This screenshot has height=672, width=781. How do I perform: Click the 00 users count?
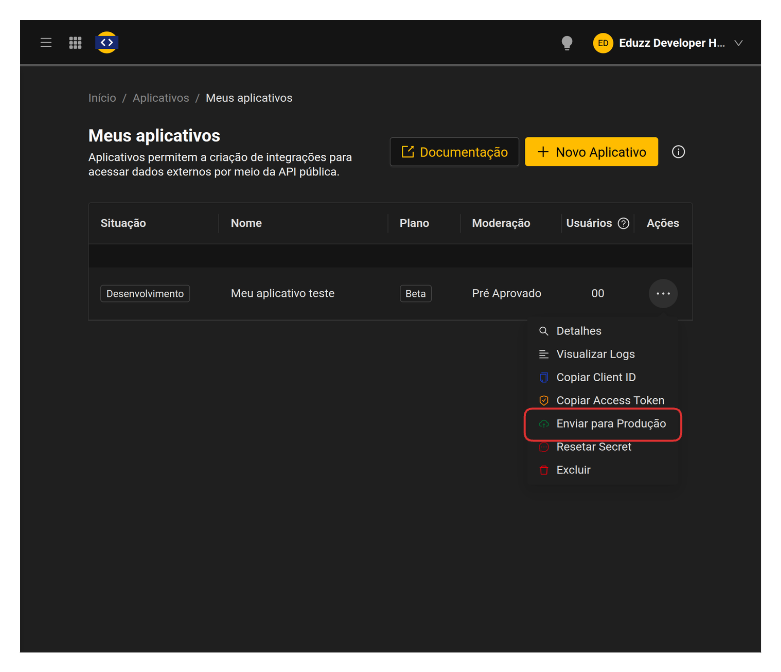click(x=598, y=293)
